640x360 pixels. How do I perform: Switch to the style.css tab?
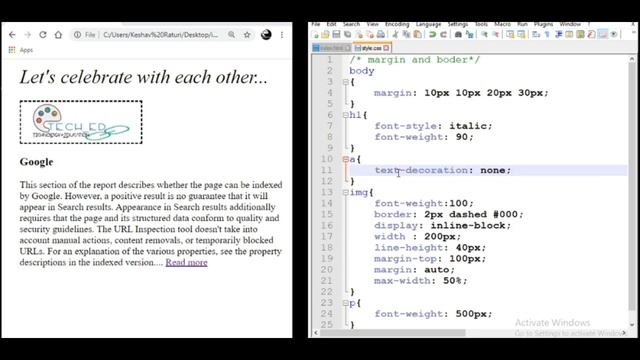(x=371, y=48)
